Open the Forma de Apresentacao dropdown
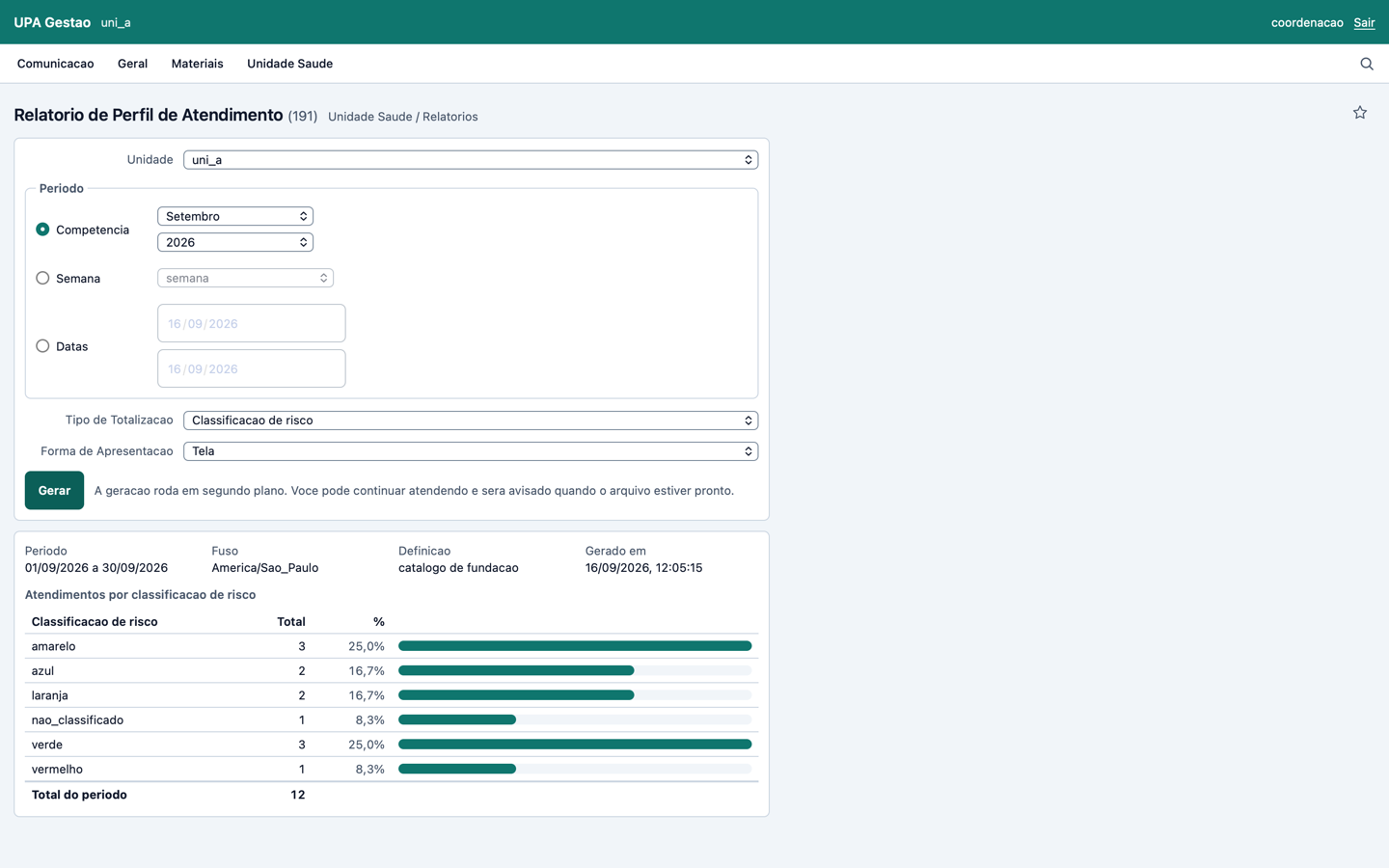 (471, 451)
